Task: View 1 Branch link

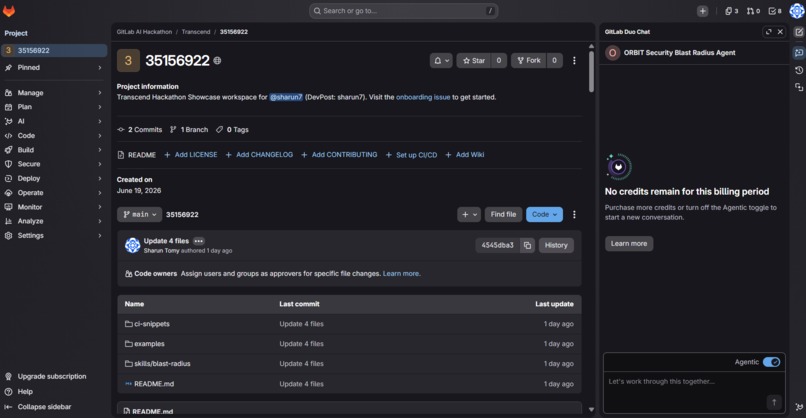Action: click(x=189, y=130)
